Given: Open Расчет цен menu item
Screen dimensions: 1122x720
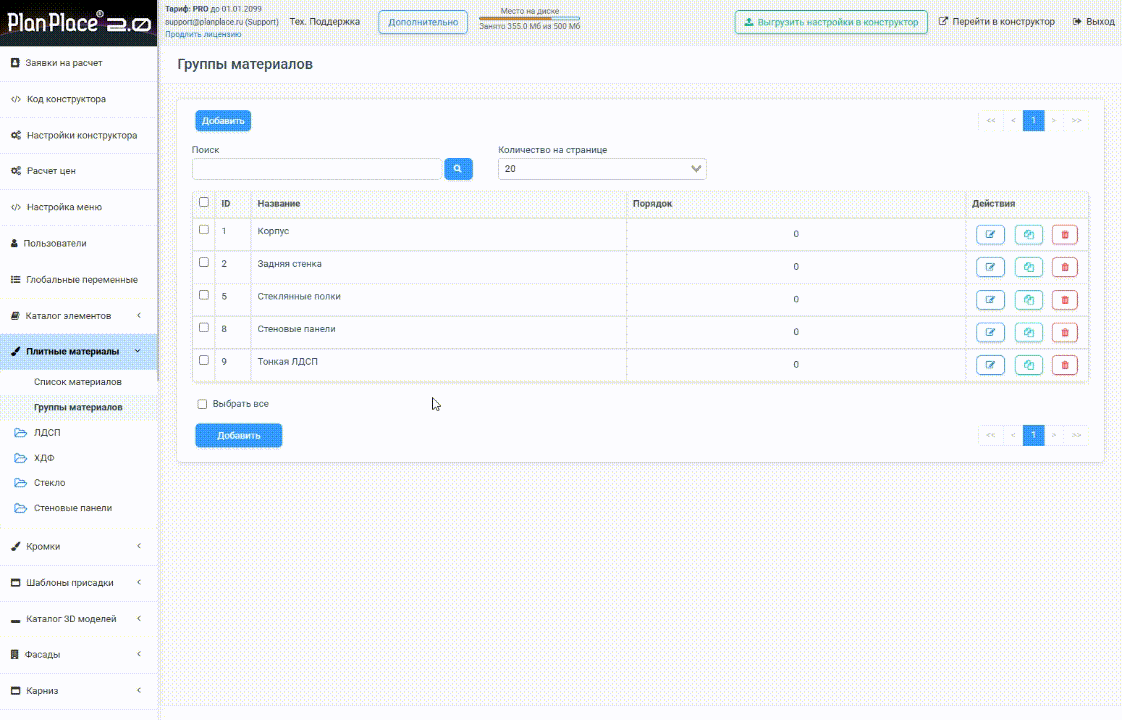Looking at the screenshot, I should click(x=78, y=171).
